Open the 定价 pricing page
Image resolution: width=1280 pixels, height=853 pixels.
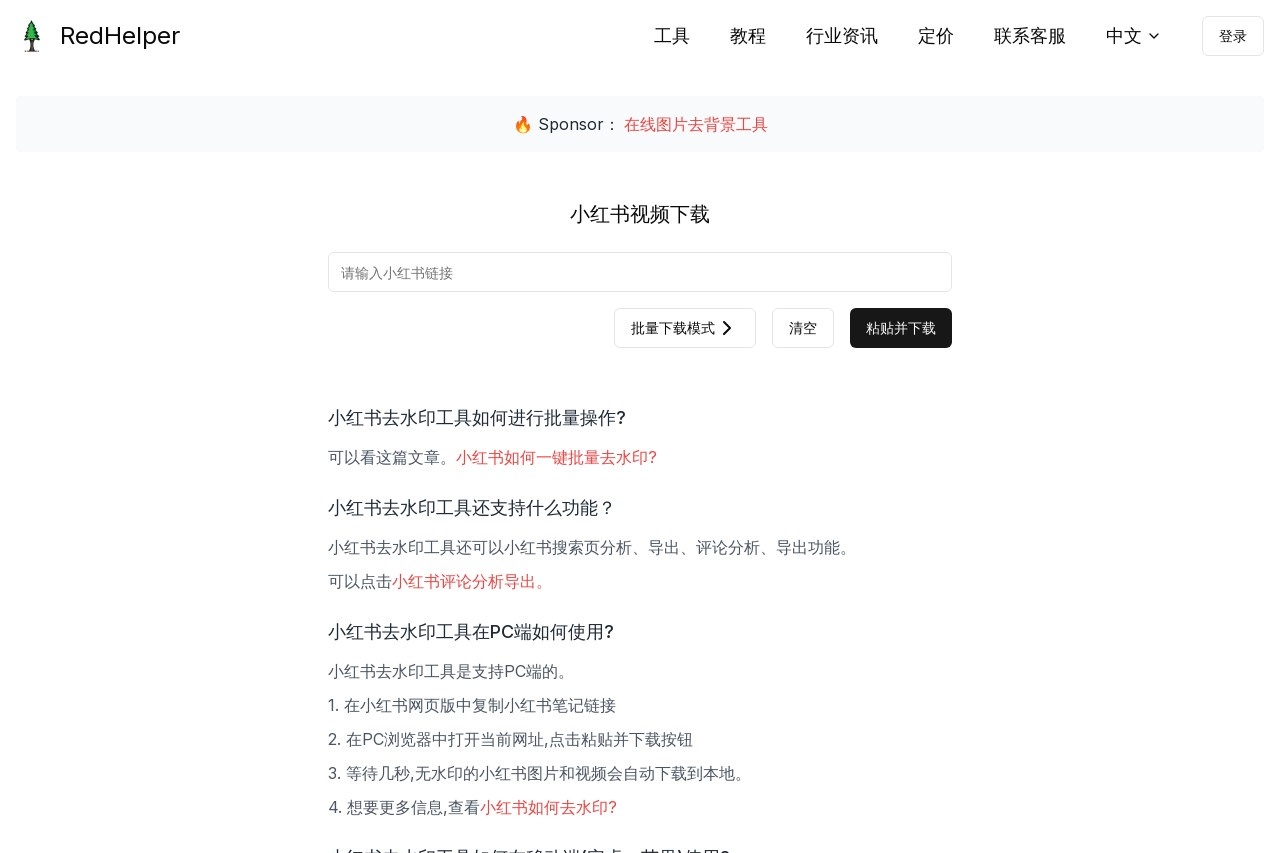click(x=935, y=36)
